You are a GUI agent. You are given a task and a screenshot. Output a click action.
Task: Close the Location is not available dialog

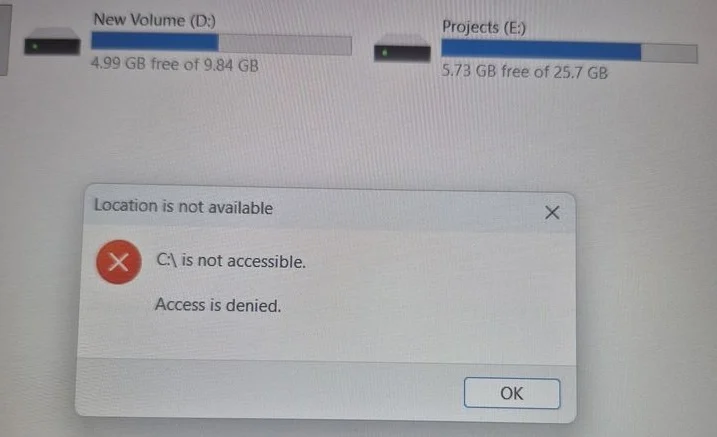[552, 212]
